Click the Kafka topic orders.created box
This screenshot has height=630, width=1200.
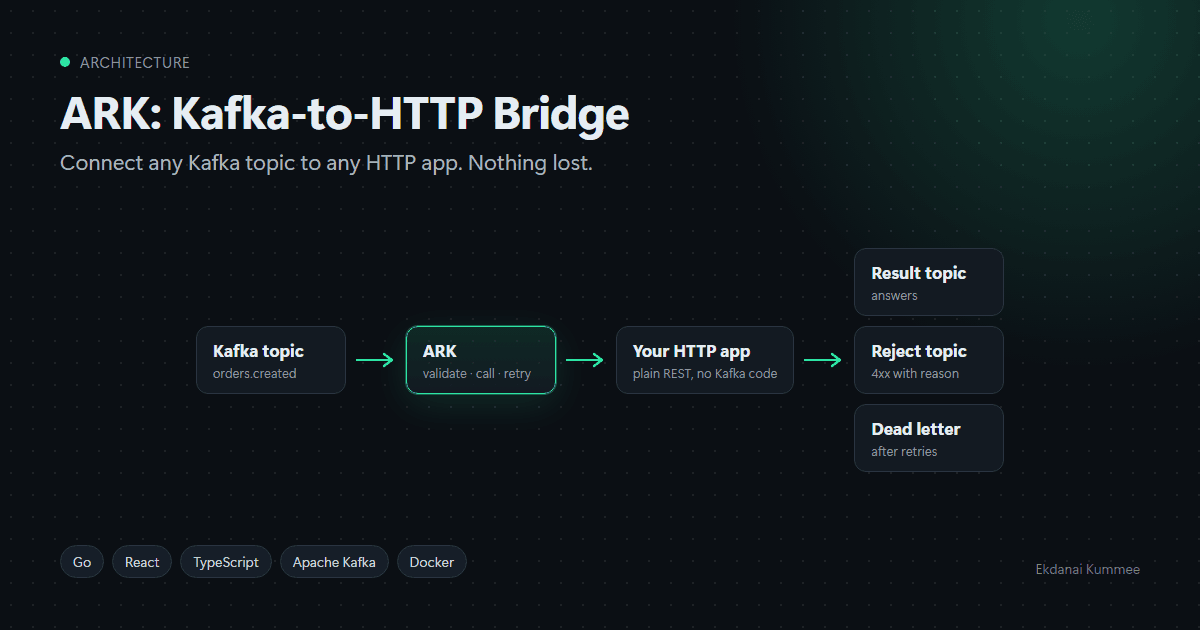(x=271, y=360)
